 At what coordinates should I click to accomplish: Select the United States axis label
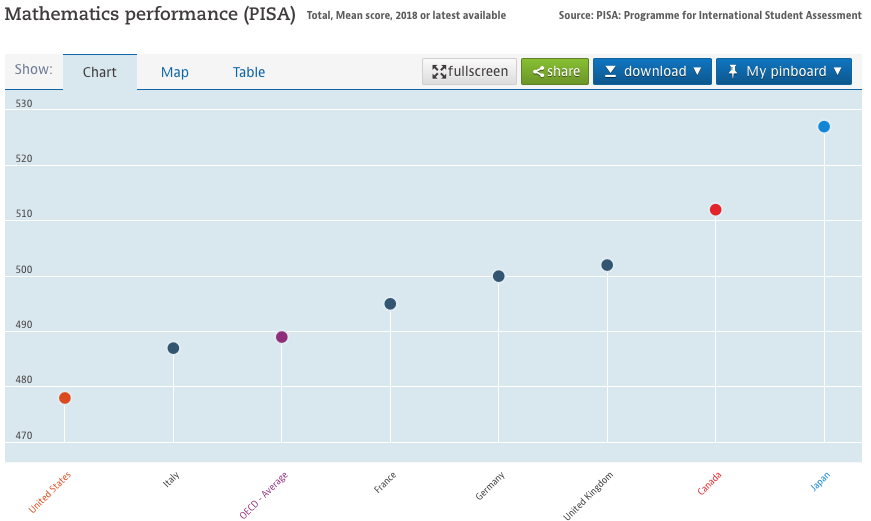50,492
